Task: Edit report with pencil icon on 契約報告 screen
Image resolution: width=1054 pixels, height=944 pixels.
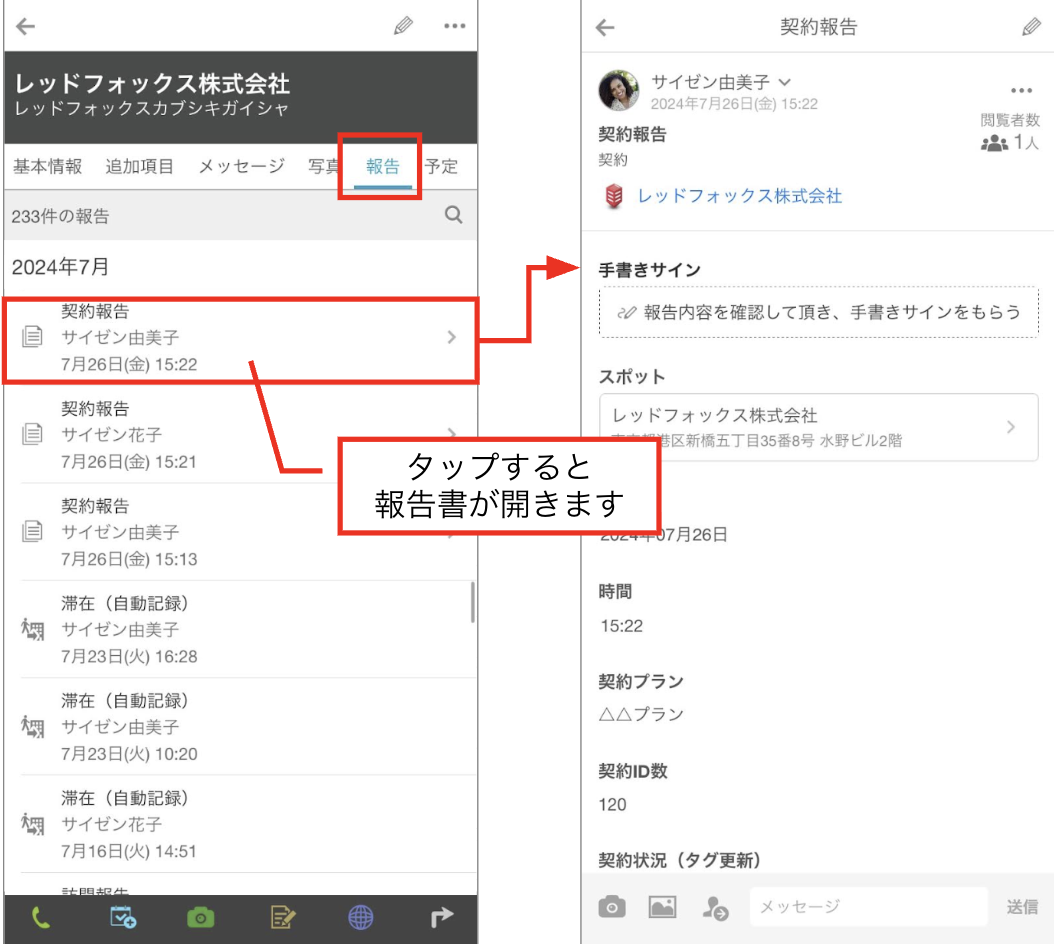Action: (1031, 28)
